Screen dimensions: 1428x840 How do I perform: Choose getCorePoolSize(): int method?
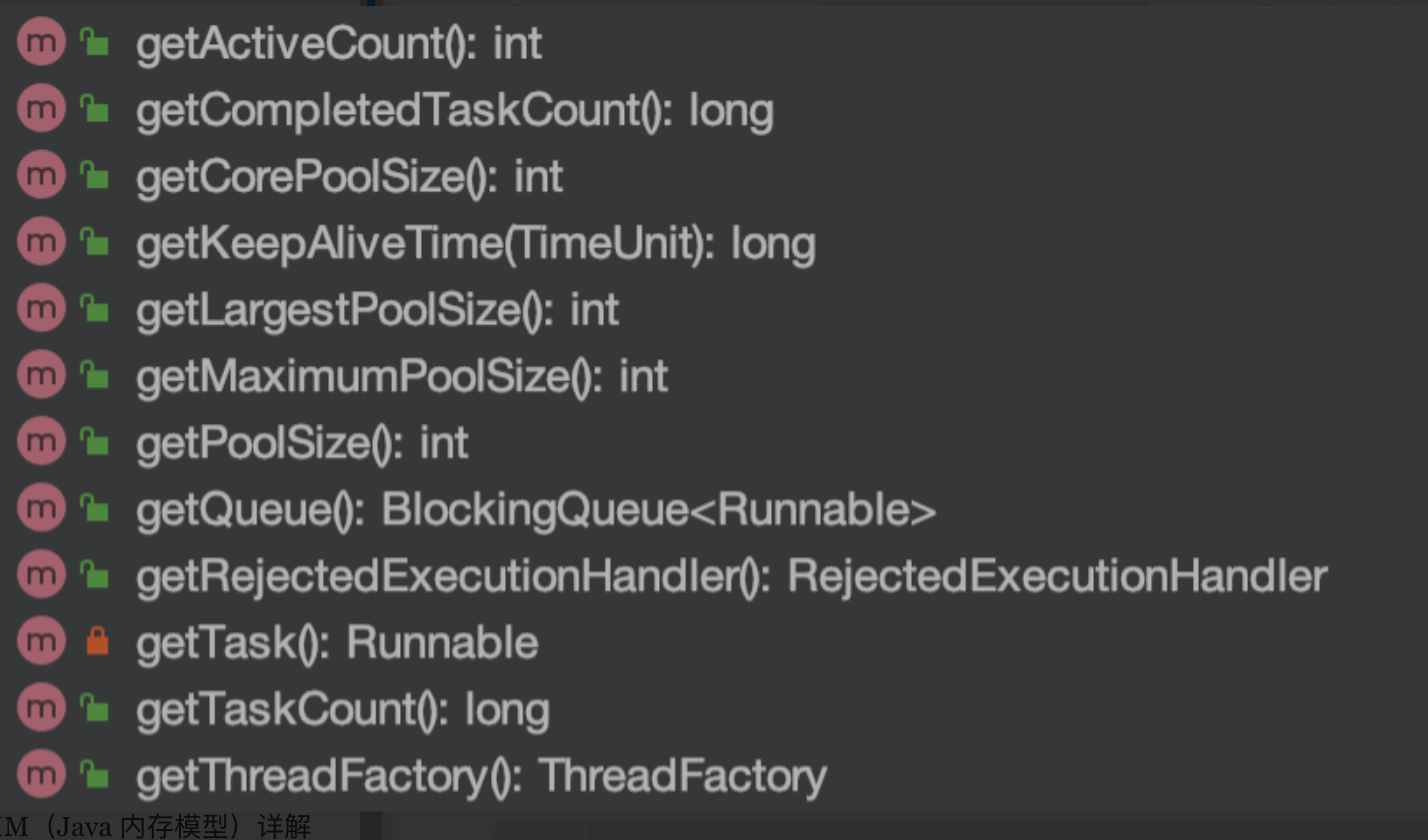349,177
